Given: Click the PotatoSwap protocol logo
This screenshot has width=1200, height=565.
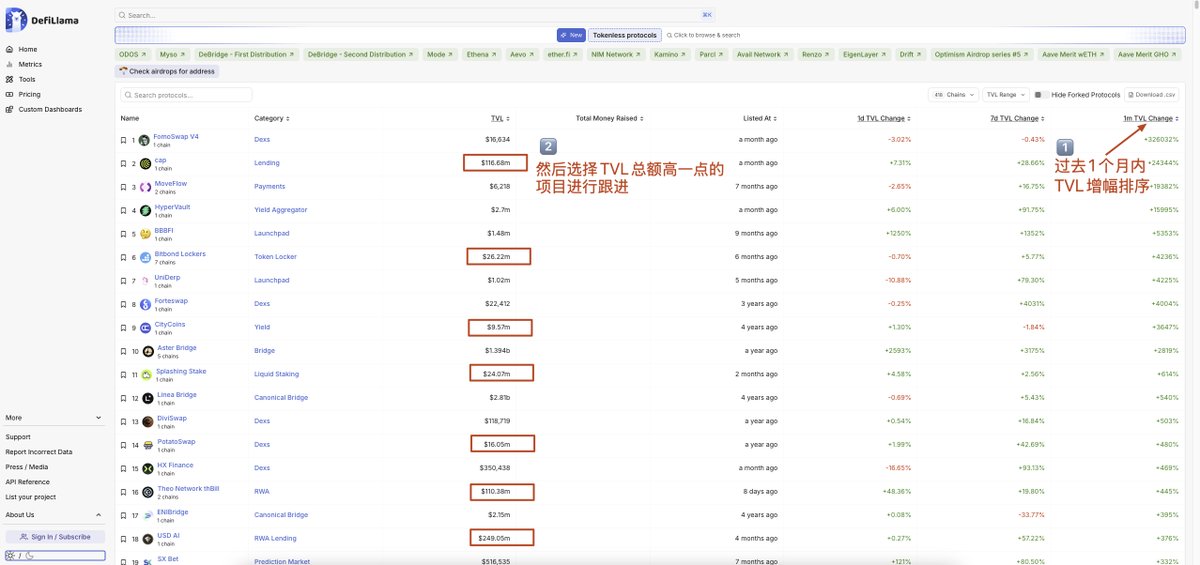Looking at the screenshot, I should pos(148,445).
